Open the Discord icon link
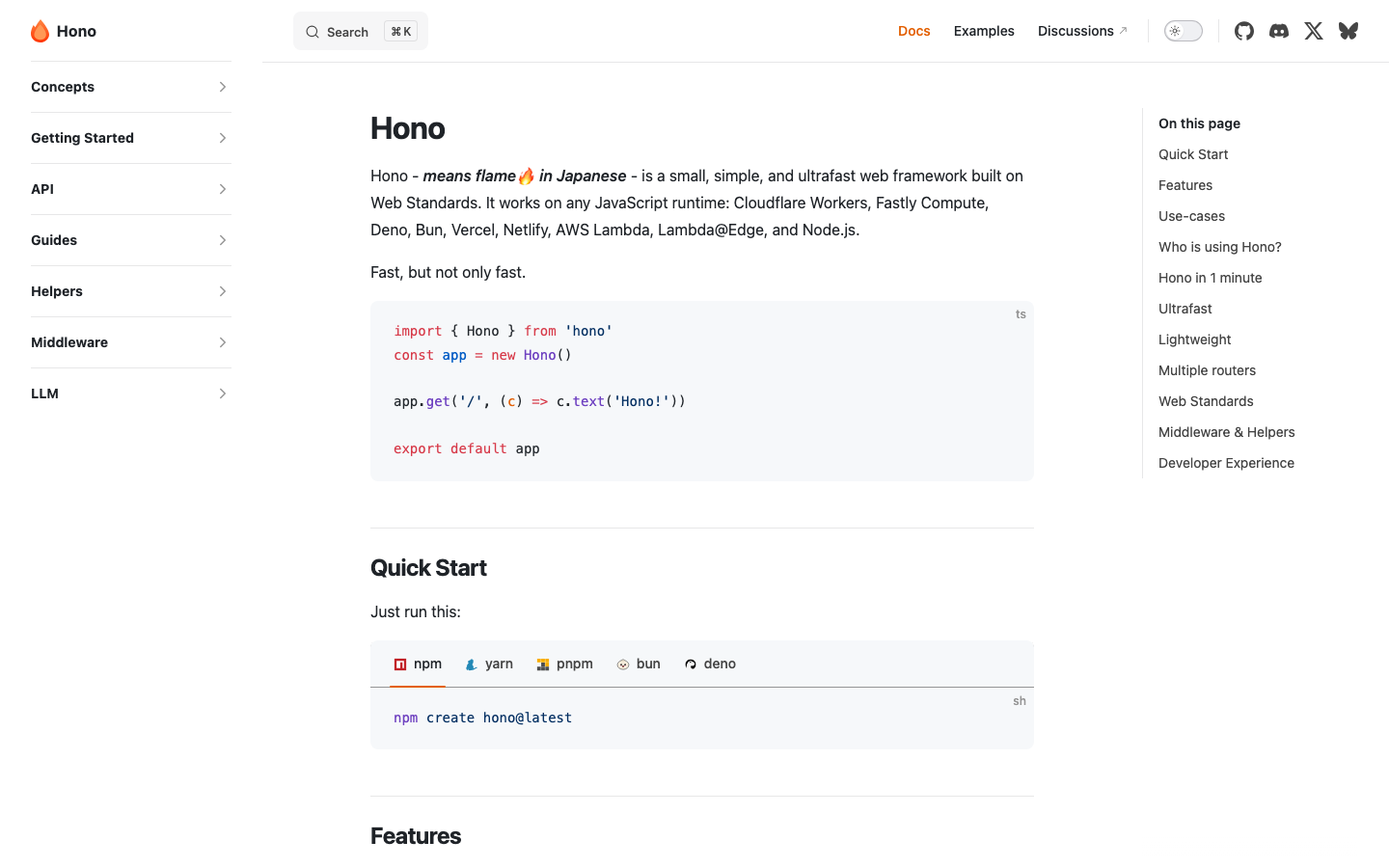The image size is (1389, 868). pyautogui.click(x=1279, y=31)
